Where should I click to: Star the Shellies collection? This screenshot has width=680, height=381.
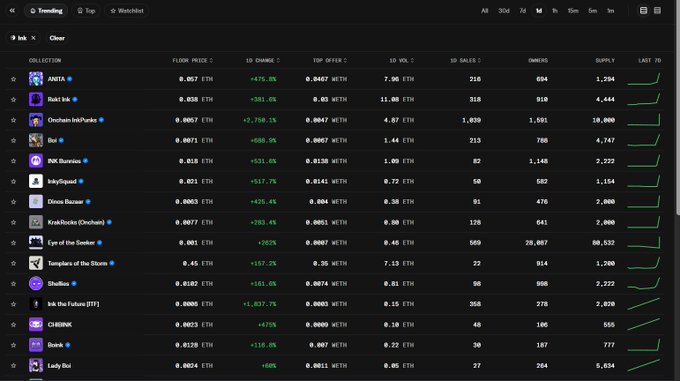pos(13,283)
